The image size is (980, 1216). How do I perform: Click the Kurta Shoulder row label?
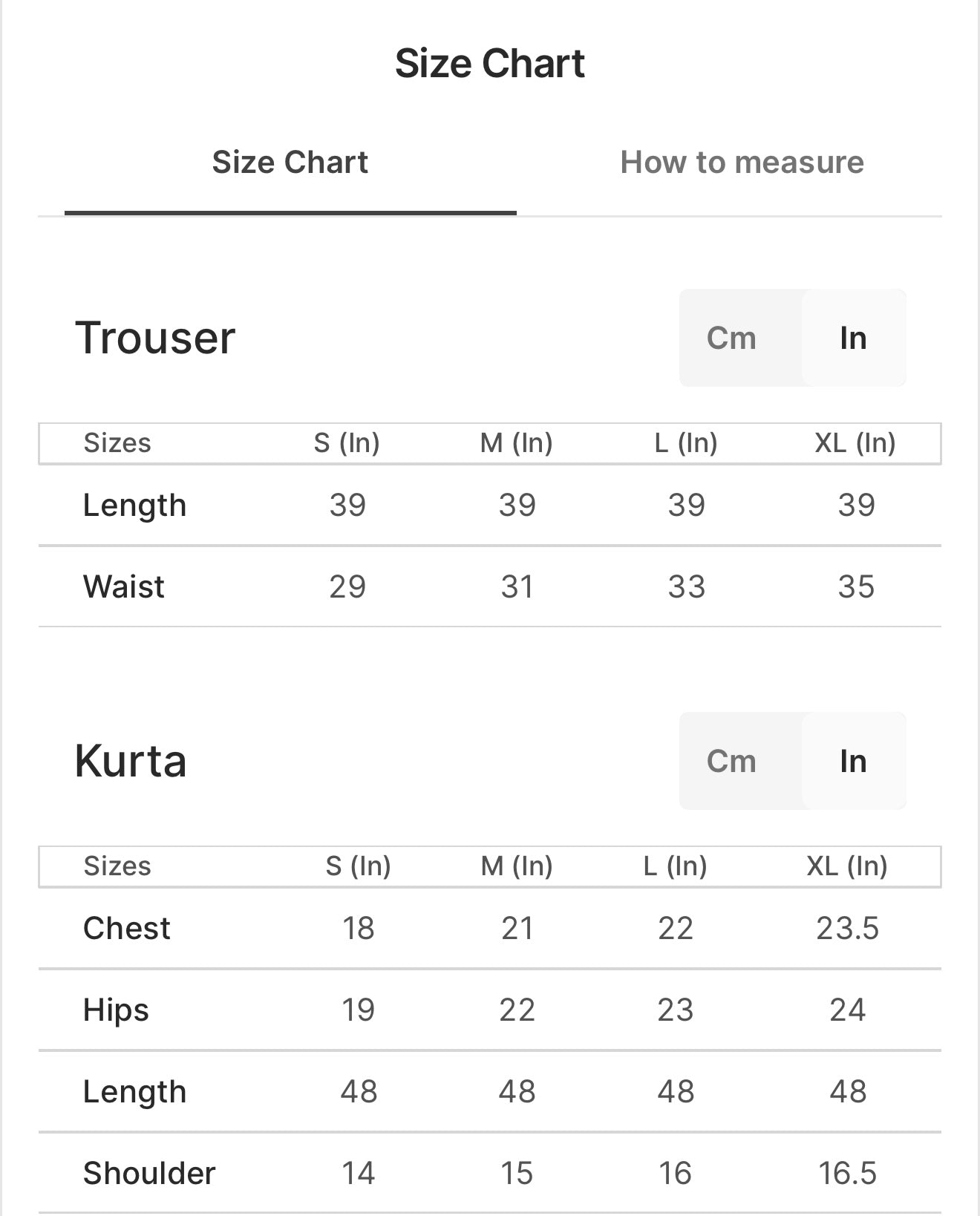[x=149, y=1174]
